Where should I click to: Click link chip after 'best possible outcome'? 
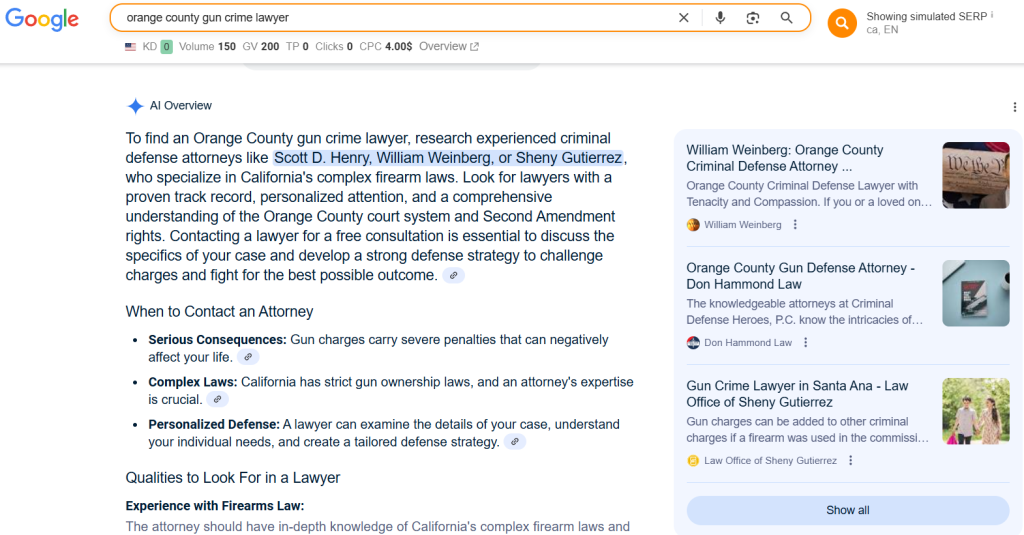coord(453,276)
